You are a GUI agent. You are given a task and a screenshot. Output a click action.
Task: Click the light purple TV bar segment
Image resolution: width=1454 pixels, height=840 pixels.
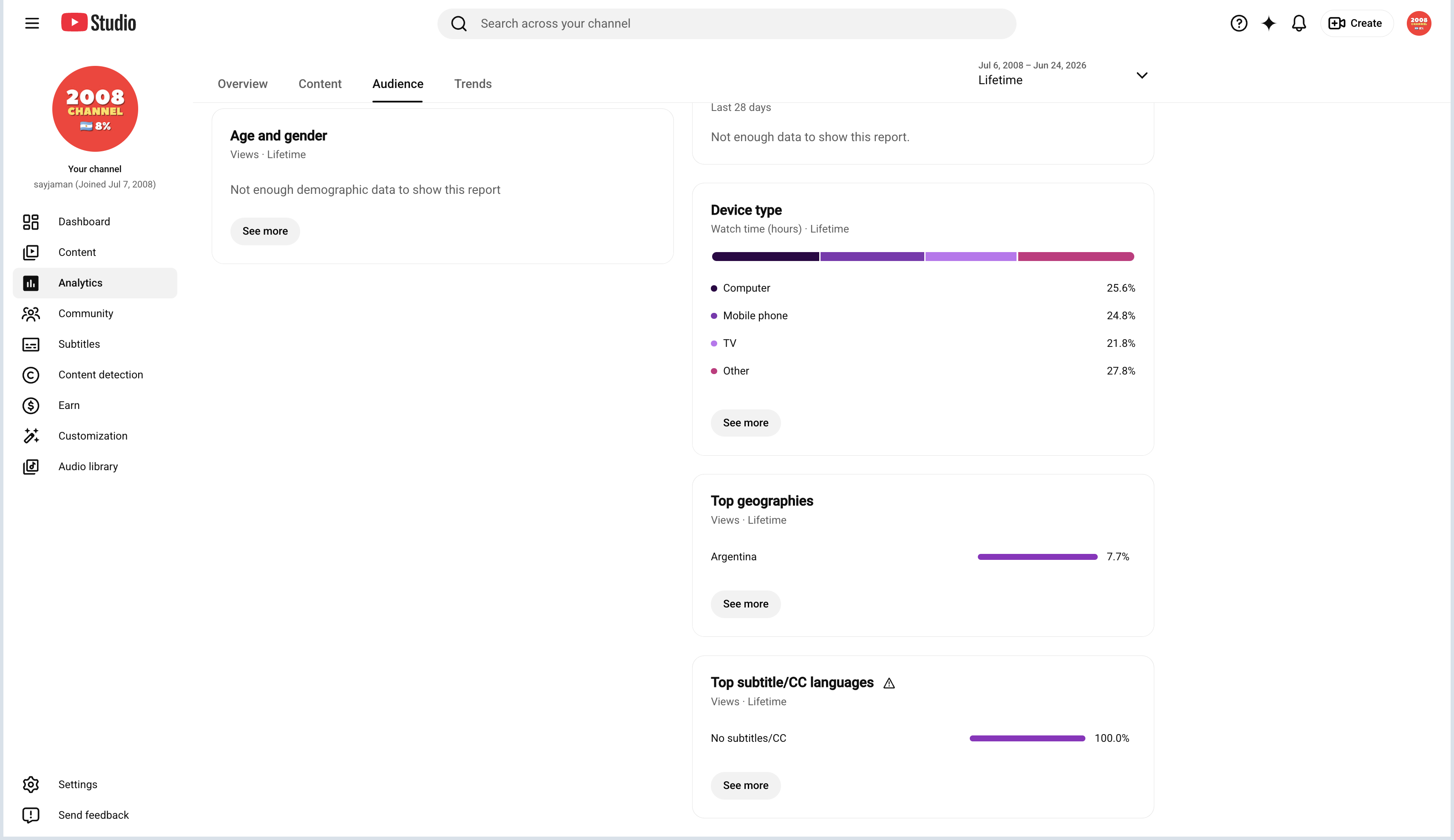pos(971,256)
